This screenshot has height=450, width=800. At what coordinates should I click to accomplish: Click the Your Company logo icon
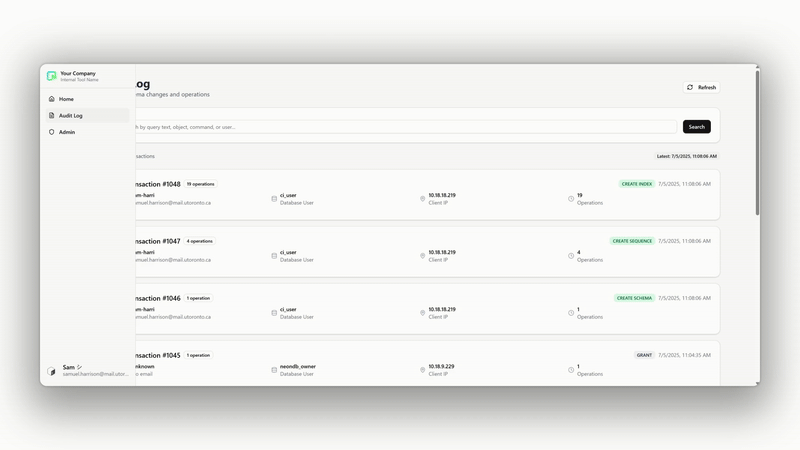click(52, 76)
